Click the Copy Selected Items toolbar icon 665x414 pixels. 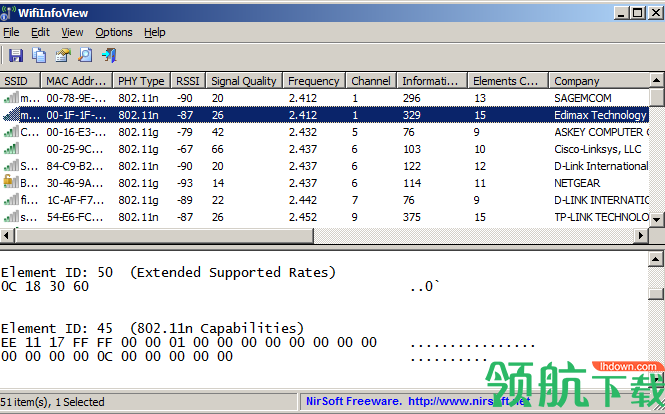[x=39, y=56]
